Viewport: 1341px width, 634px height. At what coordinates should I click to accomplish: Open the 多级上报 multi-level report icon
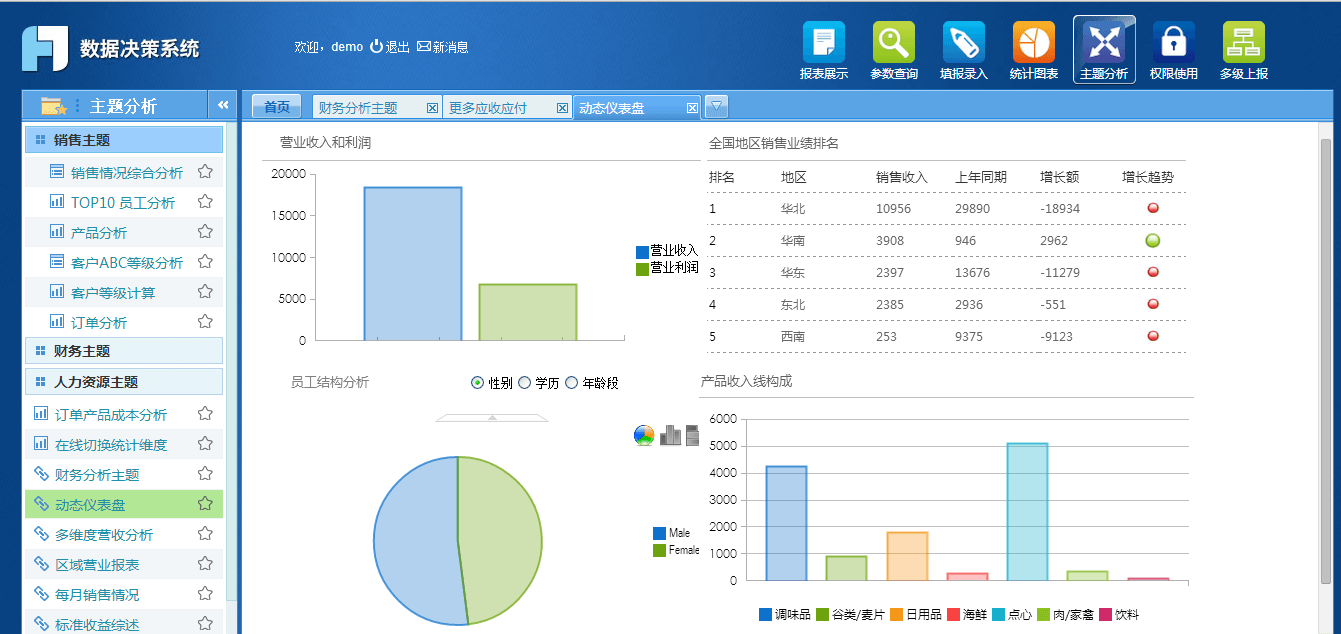(1243, 43)
